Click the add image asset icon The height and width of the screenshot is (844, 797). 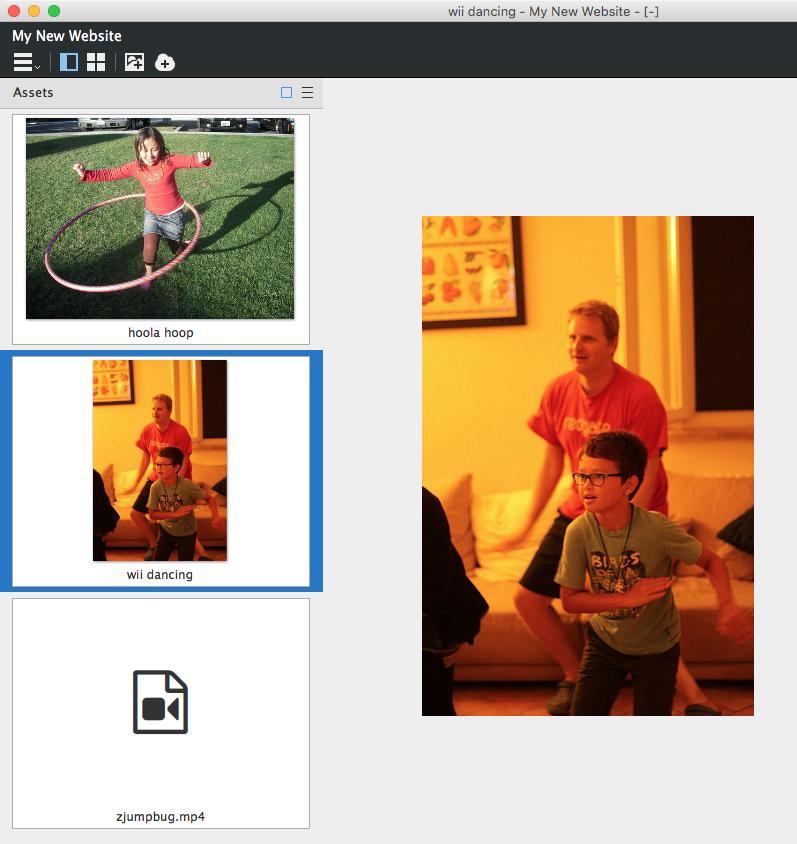134,63
